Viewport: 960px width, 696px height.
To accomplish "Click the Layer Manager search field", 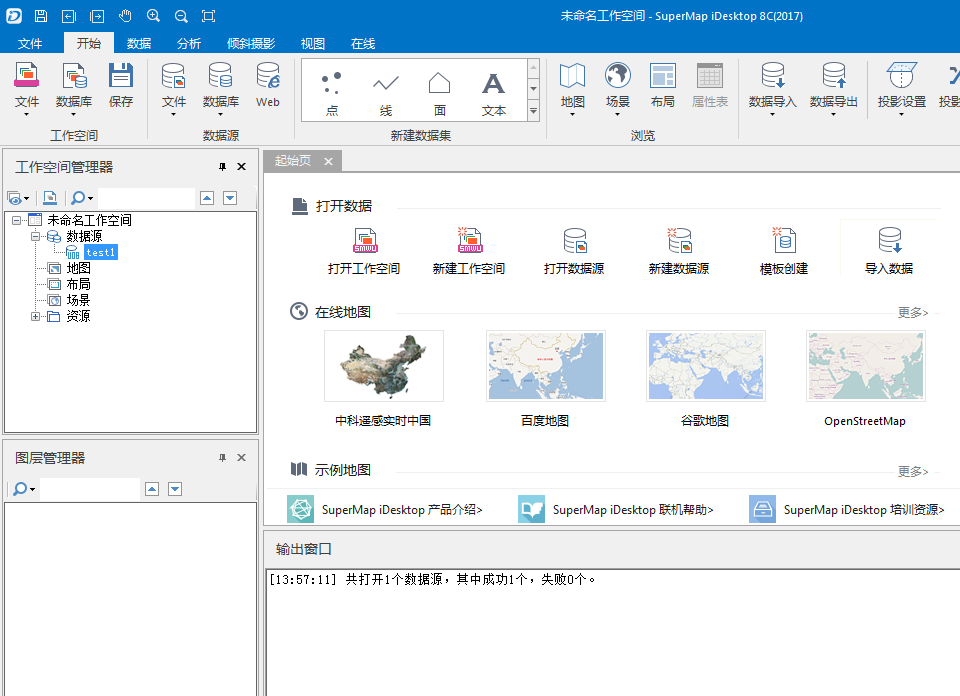I will pos(90,488).
